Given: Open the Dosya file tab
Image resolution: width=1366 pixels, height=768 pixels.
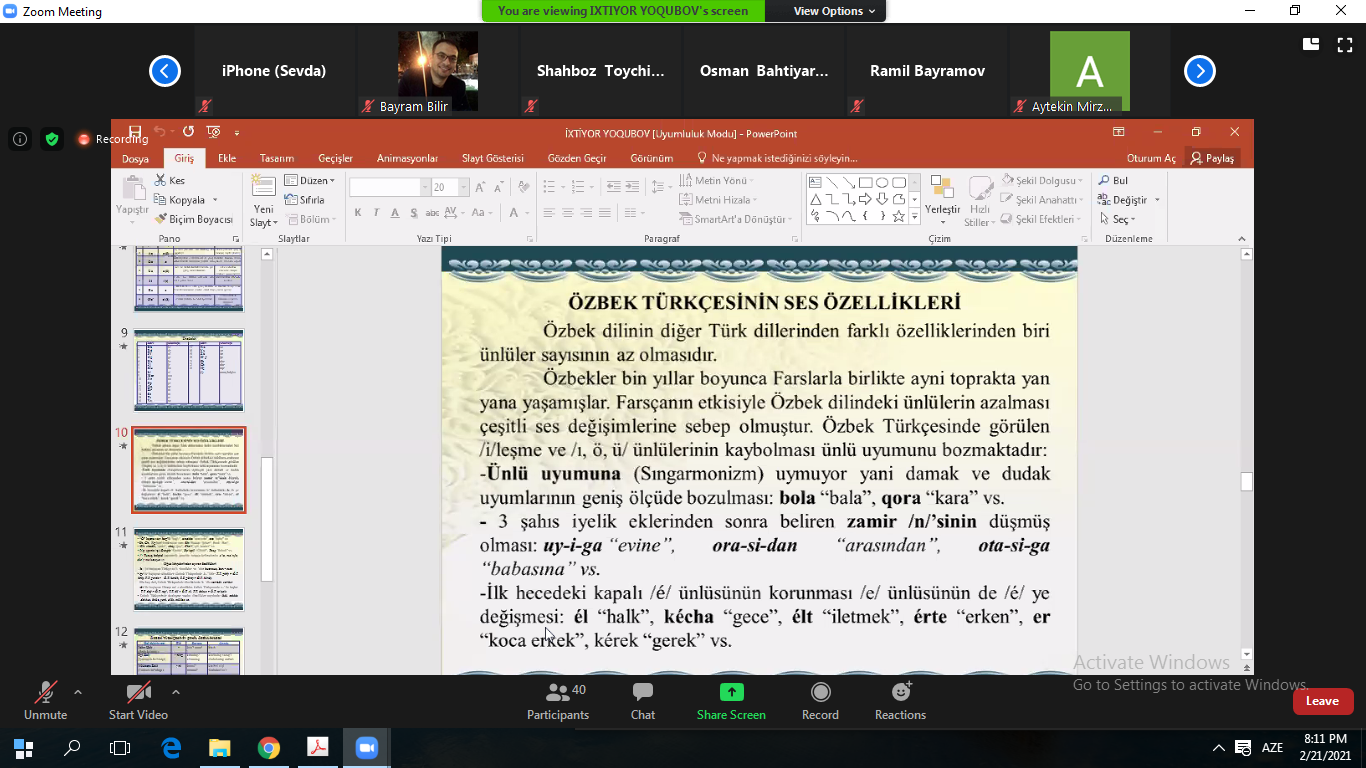Looking at the screenshot, I should coord(135,158).
